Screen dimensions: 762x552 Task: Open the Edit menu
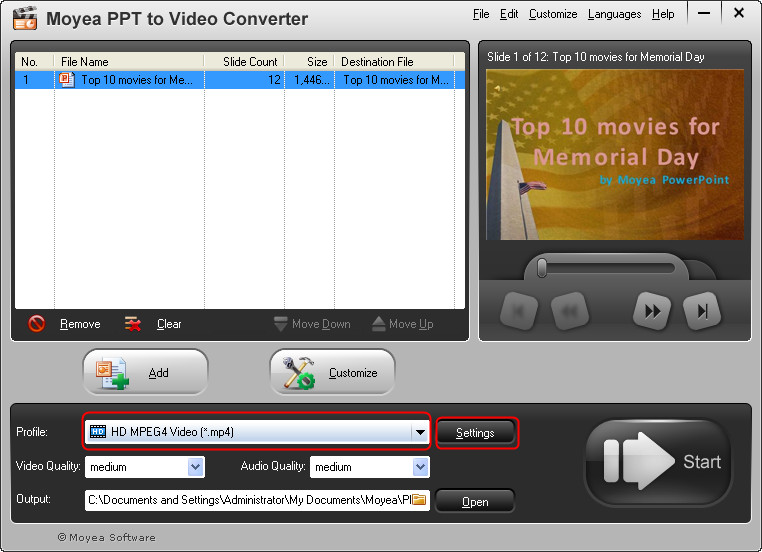point(509,14)
